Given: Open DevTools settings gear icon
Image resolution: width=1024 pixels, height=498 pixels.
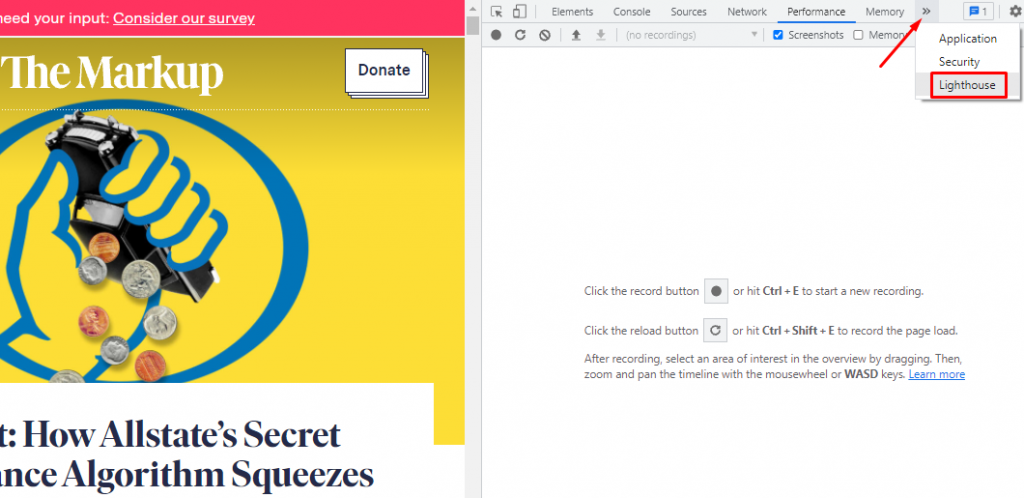Looking at the screenshot, I should click(x=1018, y=12).
